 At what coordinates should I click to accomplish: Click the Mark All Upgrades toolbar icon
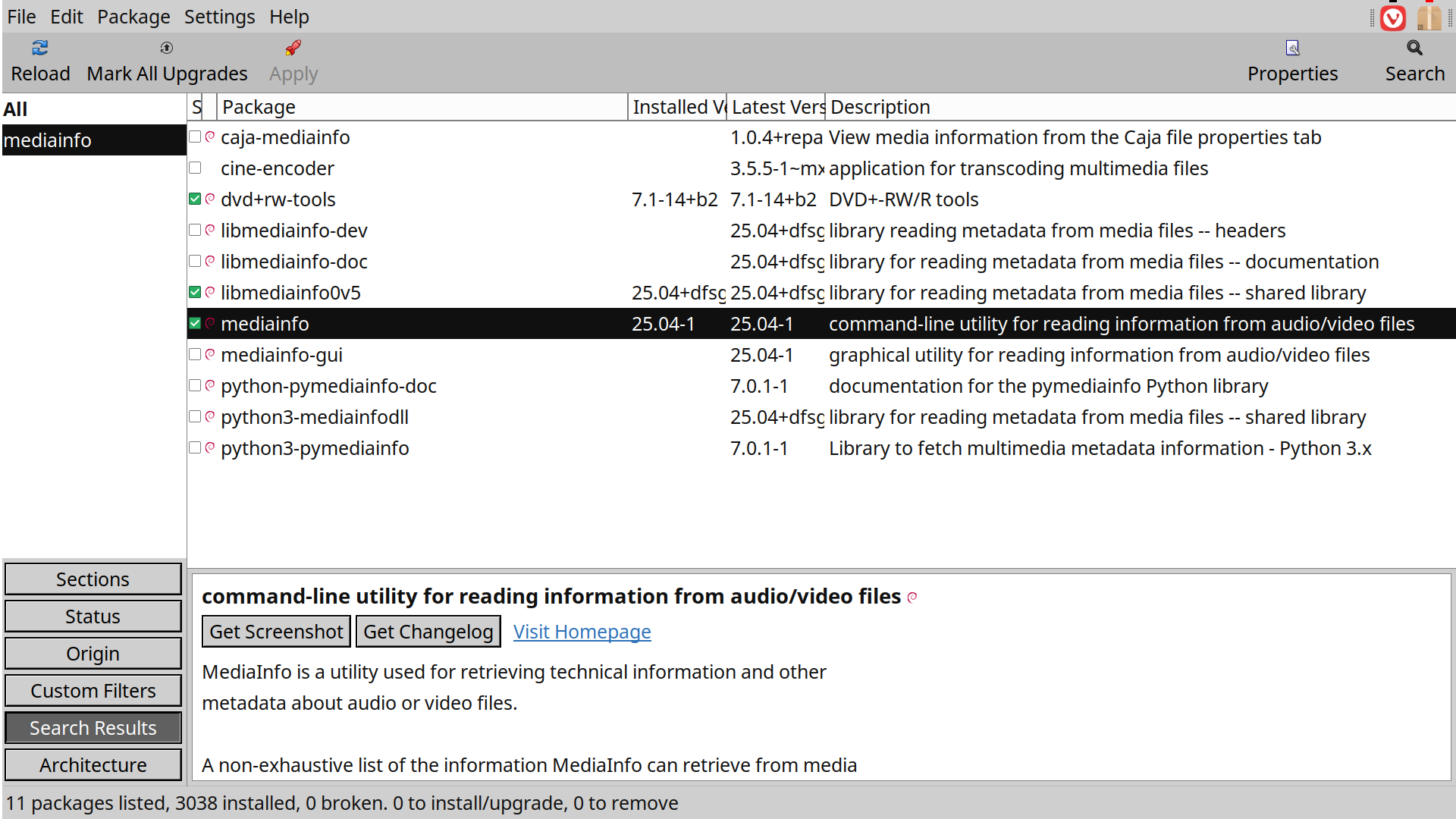coord(166,48)
